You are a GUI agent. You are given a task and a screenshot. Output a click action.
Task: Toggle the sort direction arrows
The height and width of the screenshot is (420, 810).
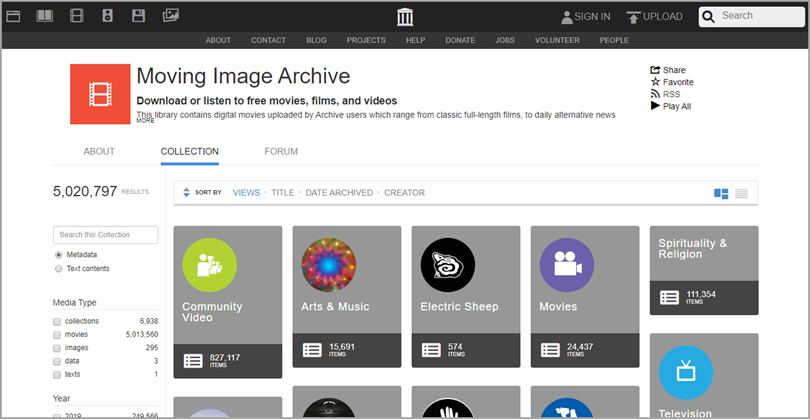[x=186, y=192]
